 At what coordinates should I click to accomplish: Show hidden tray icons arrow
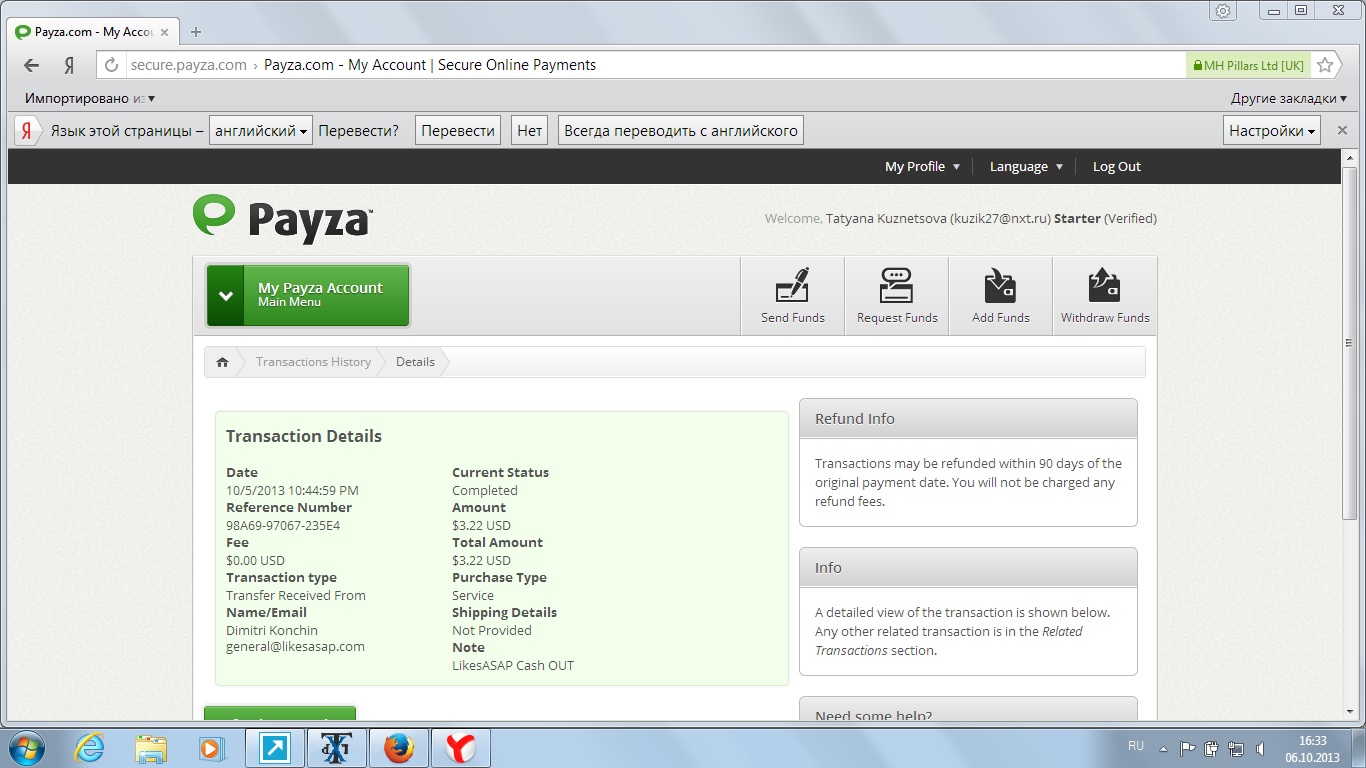[1163, 748]
